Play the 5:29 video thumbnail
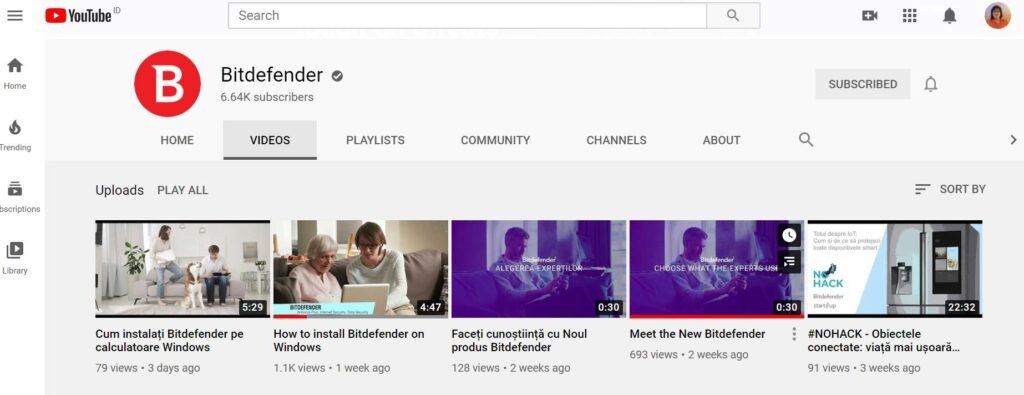 [x=183, y=269]
